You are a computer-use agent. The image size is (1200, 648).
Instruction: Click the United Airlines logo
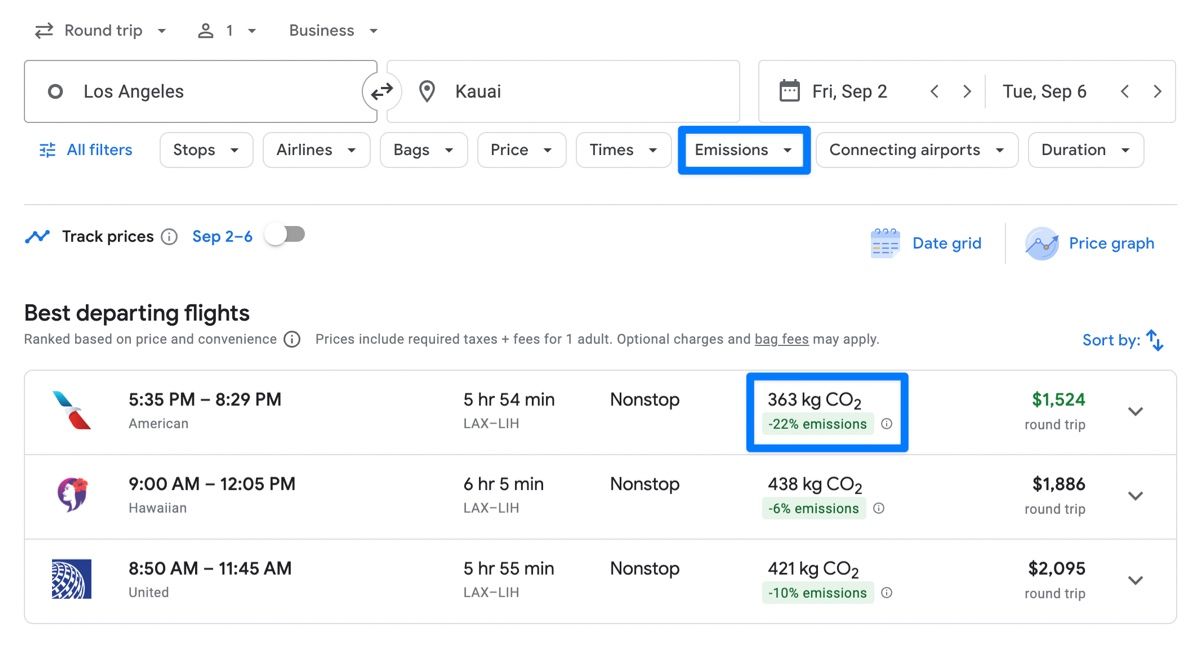coord(71,579)
